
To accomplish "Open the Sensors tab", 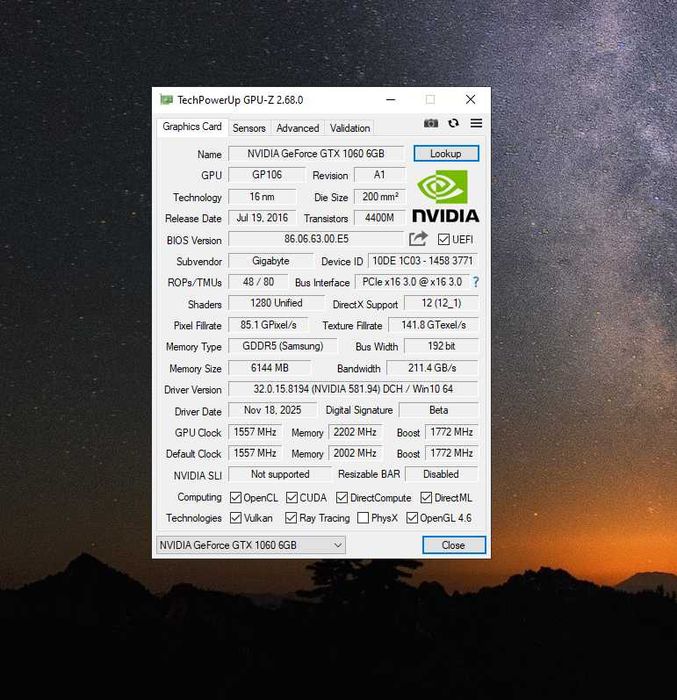I will [x=249, y=128].
